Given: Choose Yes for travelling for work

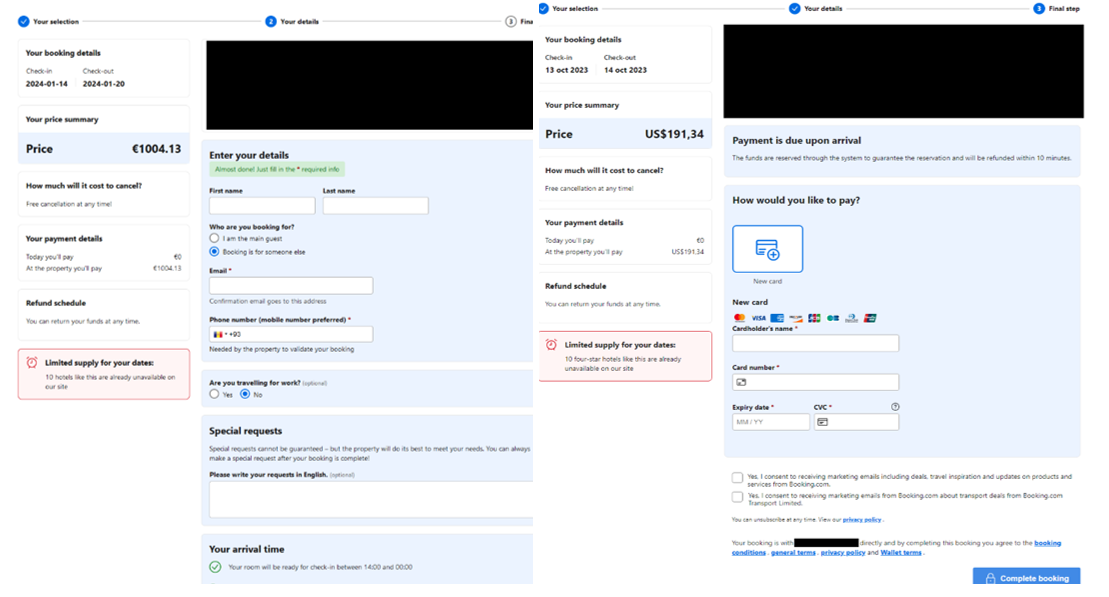Looking at the screenshot, I should (214, 394).
